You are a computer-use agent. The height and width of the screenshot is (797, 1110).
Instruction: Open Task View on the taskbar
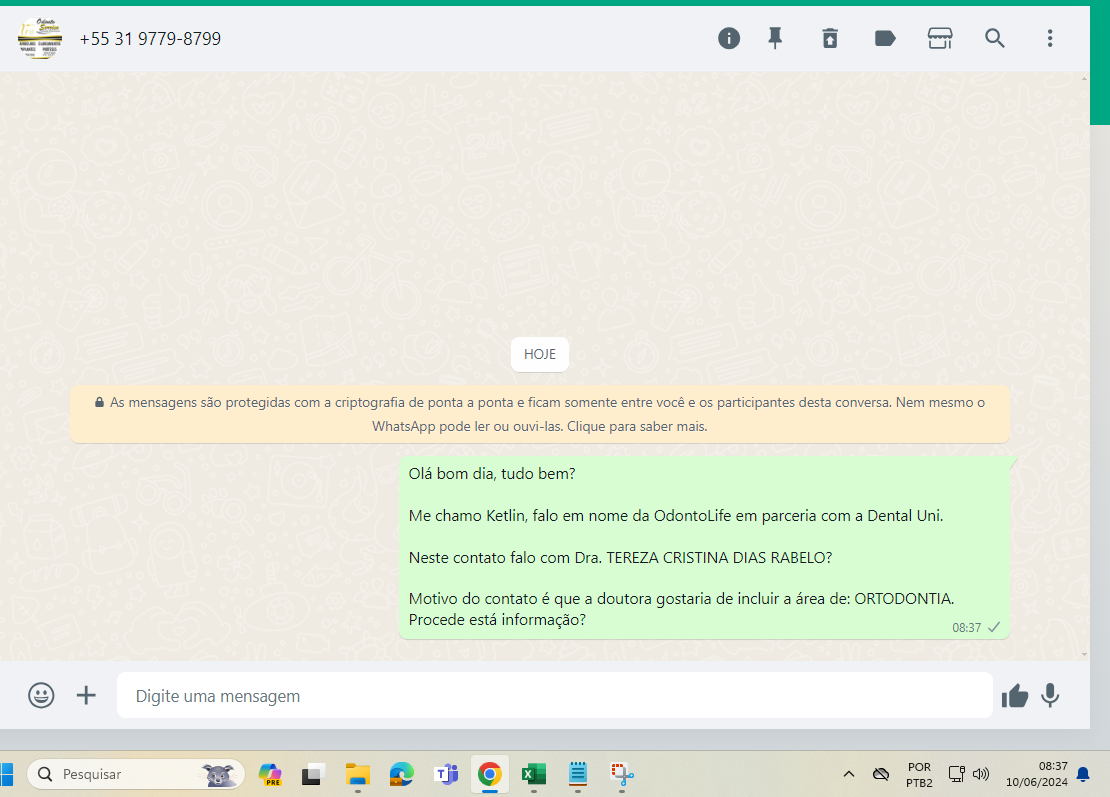pos(313,774)
